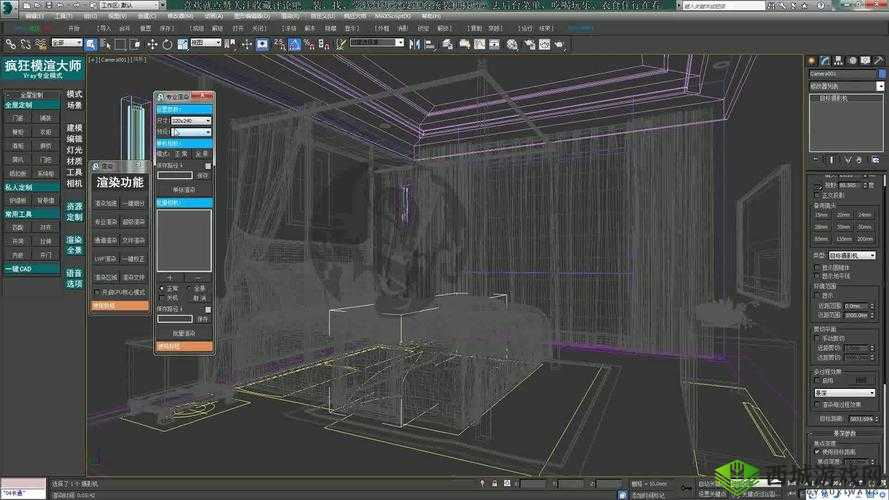Open 尺寸 320x240 dropdown in 专业渲染
This screenshot has height=500, width=889.
coord(191,121)
